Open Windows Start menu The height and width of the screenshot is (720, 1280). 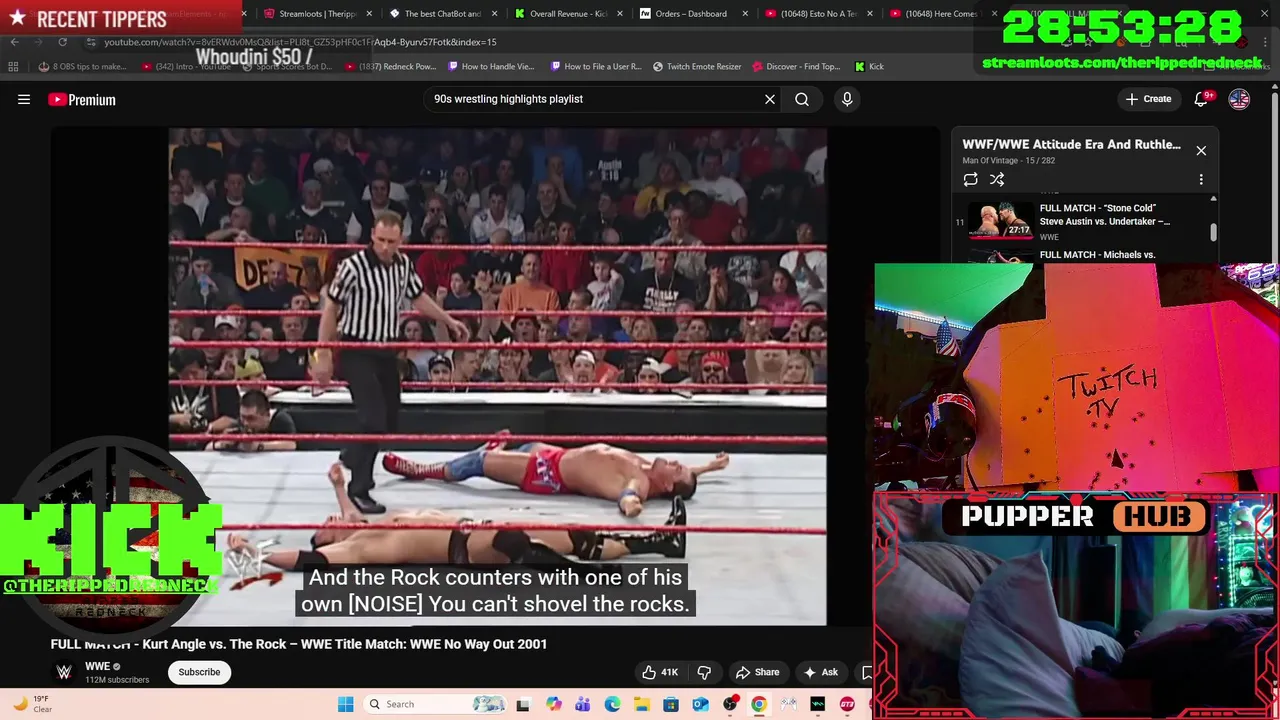point(346,704)
